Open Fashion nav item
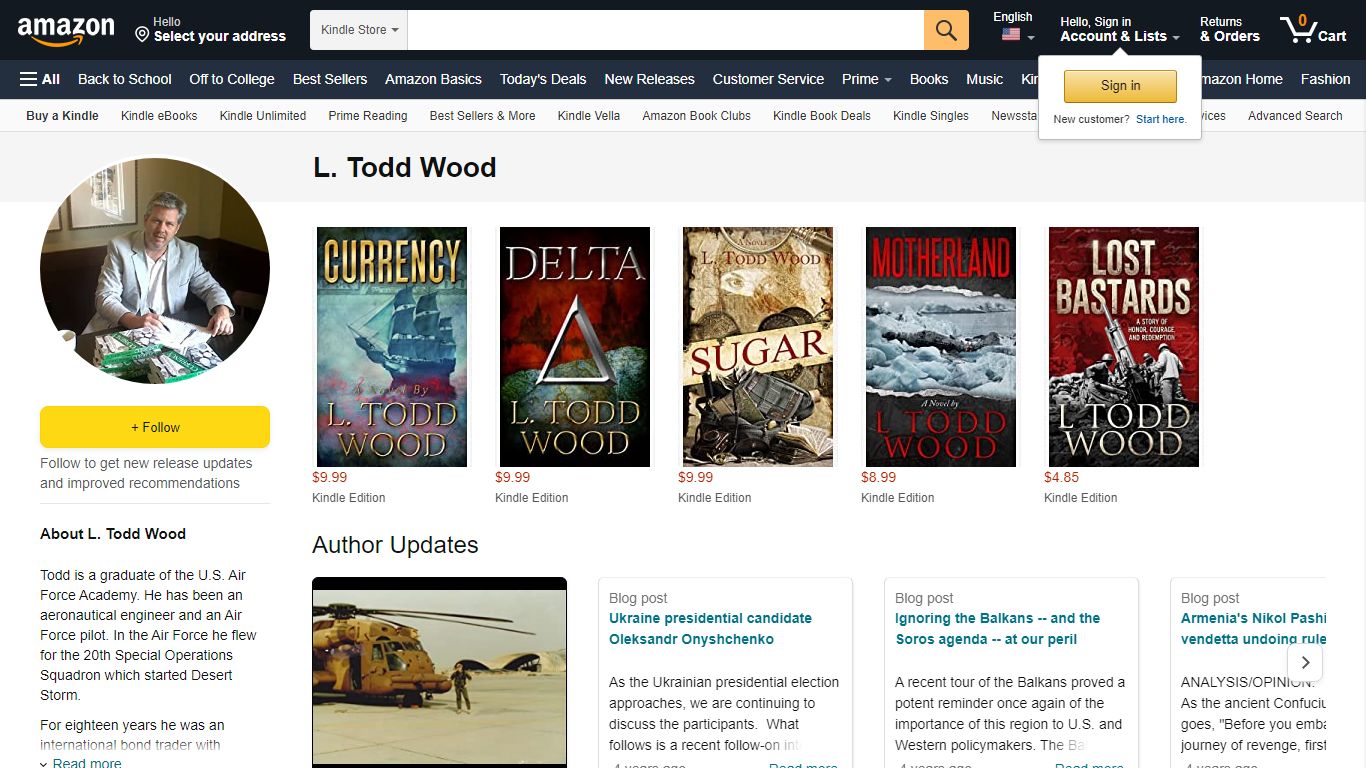The width and height of the screenshot is (1366, 768). (1325, 79)
